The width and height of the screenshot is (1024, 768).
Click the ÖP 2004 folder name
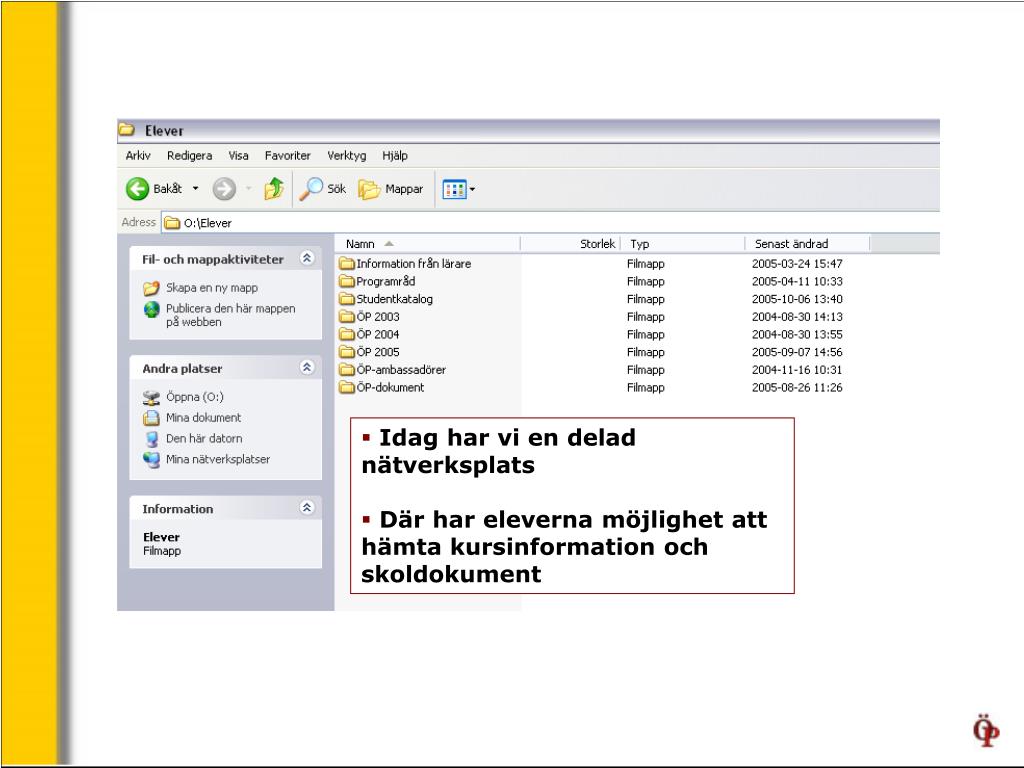click(x=377, y=334)
